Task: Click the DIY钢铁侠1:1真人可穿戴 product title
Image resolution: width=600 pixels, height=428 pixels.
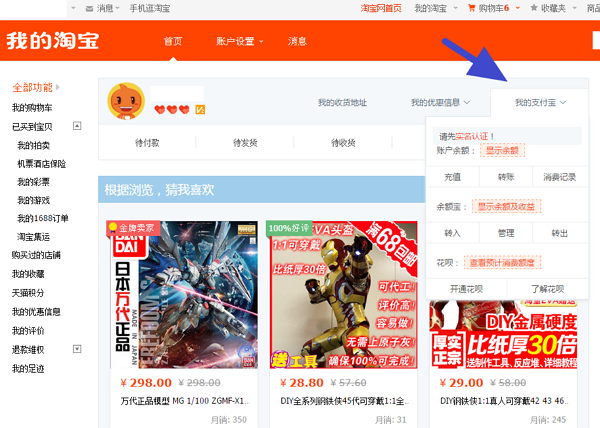Action: [x=504, y=401]
